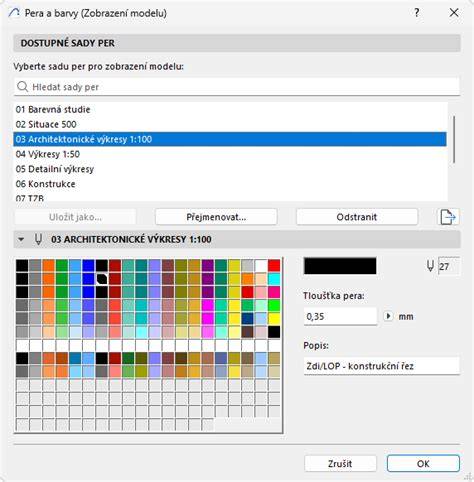Click the pen icon in section header

[x=38, y=239]
